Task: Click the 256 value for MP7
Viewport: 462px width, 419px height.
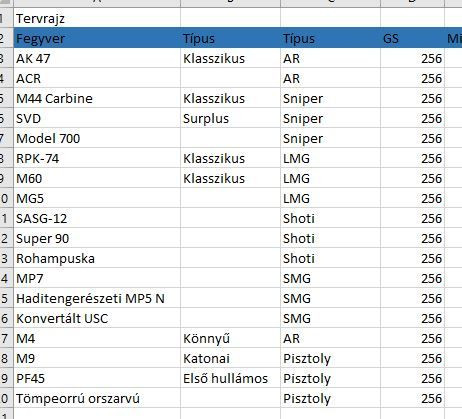Action: (412, 278)
